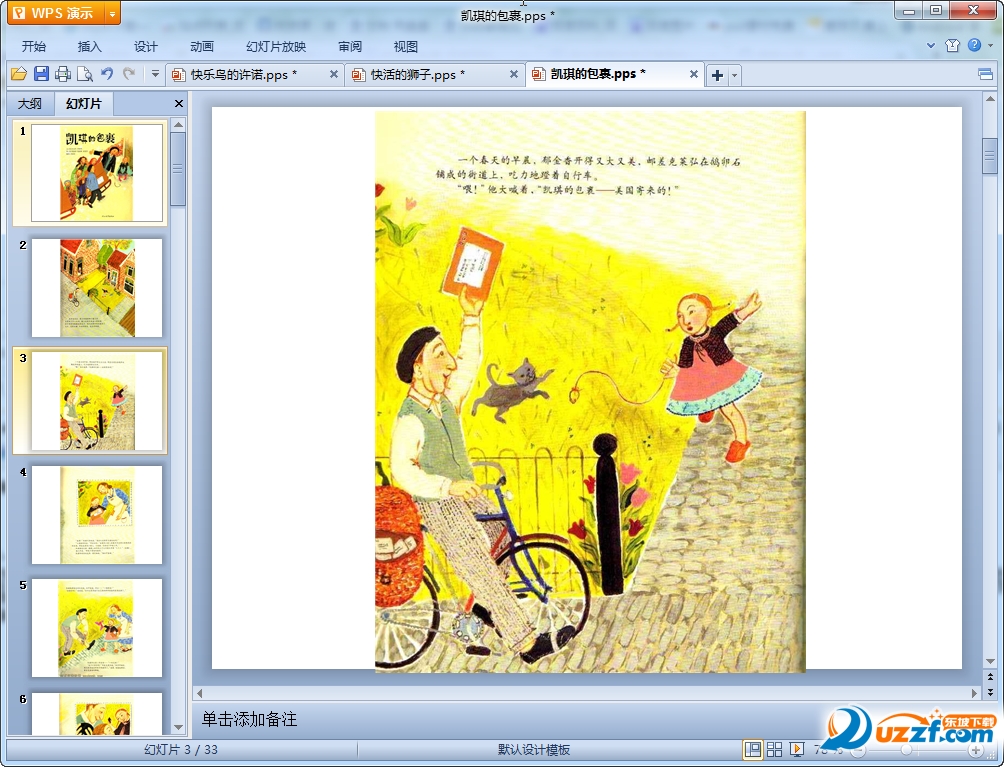This screenshot has width=1004, height=767.
Task: Switch to Slide Sorter view icon
Action: click(x=774, y=749)
